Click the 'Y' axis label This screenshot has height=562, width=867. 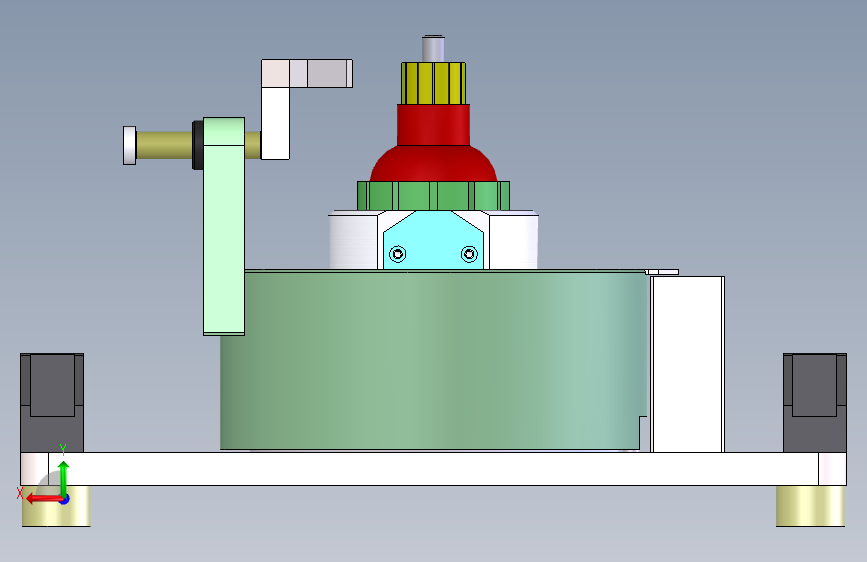[x=63, y=450]
